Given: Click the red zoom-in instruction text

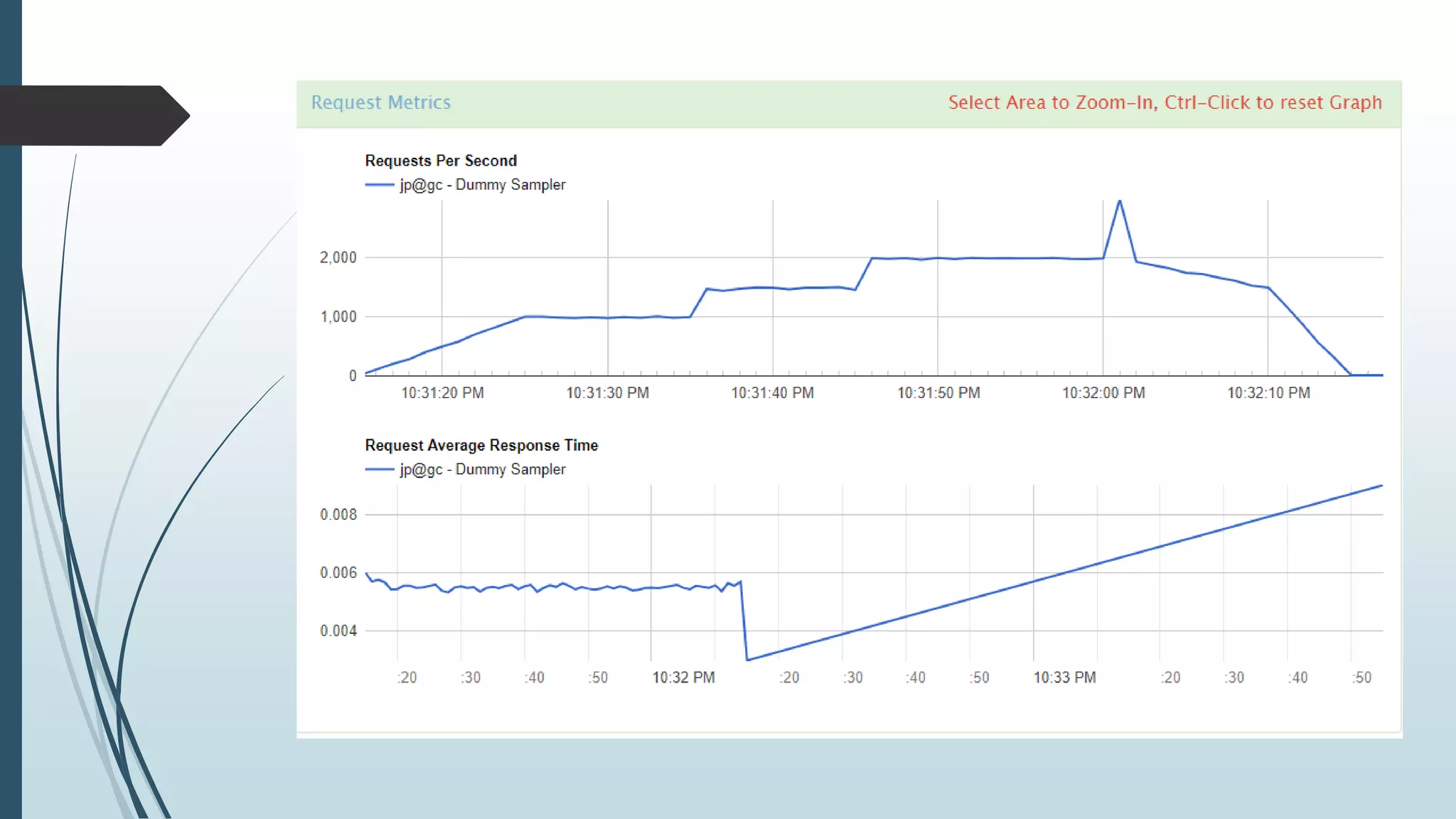Looking at the screenshot, I should (1165, 102).
